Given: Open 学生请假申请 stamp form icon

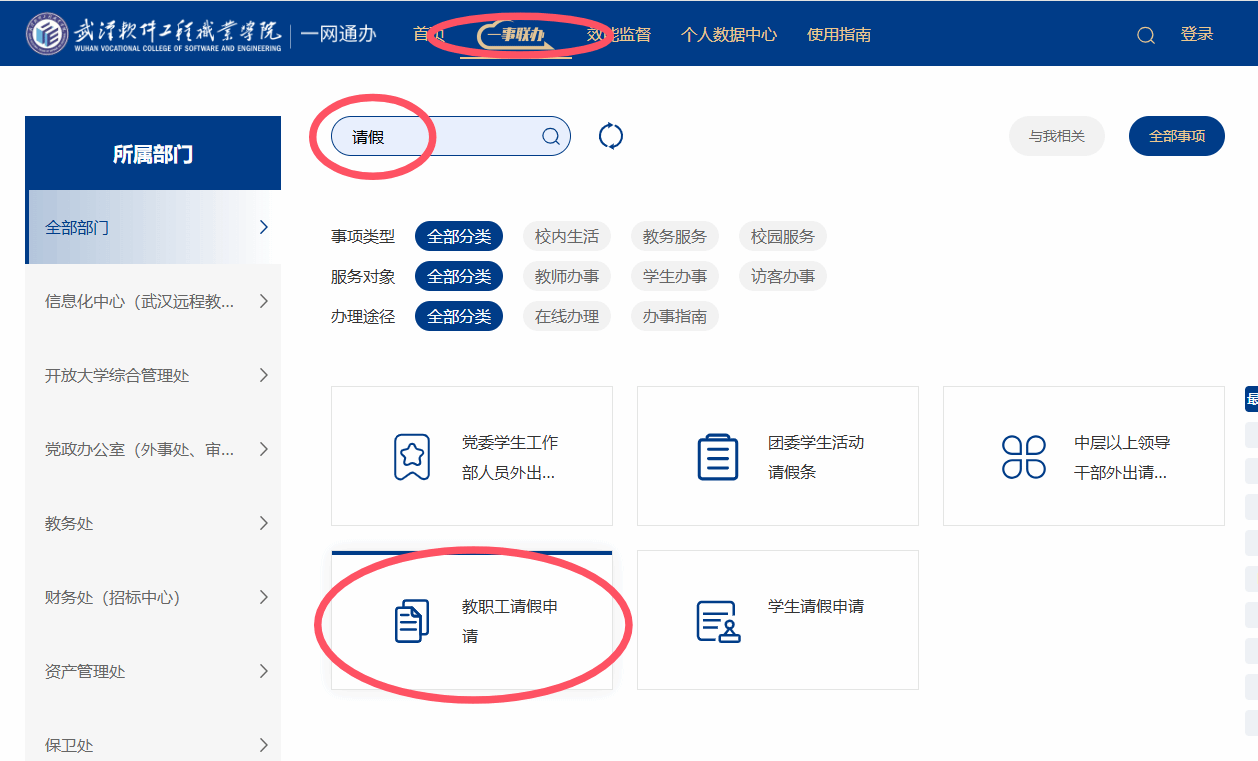Looking at the screenshot, I should pos(717,621).
